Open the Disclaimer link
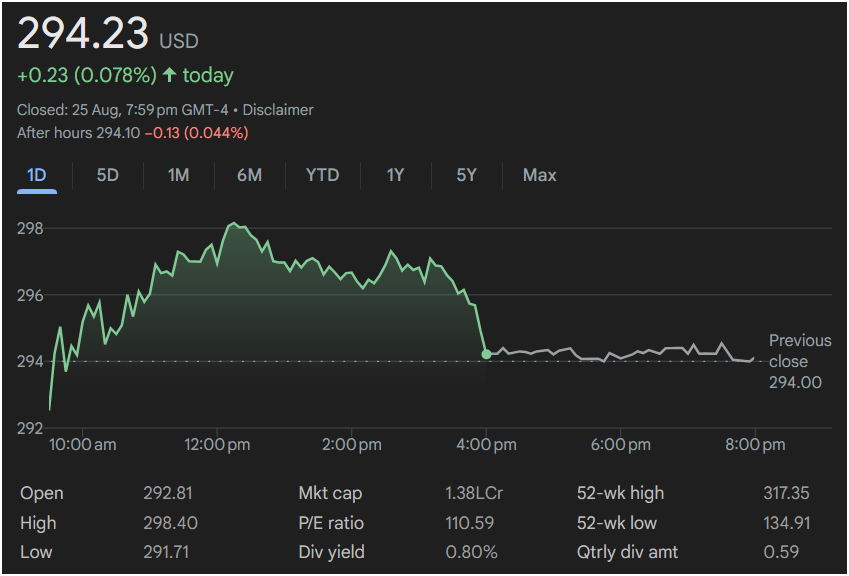The width and height of the screenshot is (849, 576). (x=277, y=110)
